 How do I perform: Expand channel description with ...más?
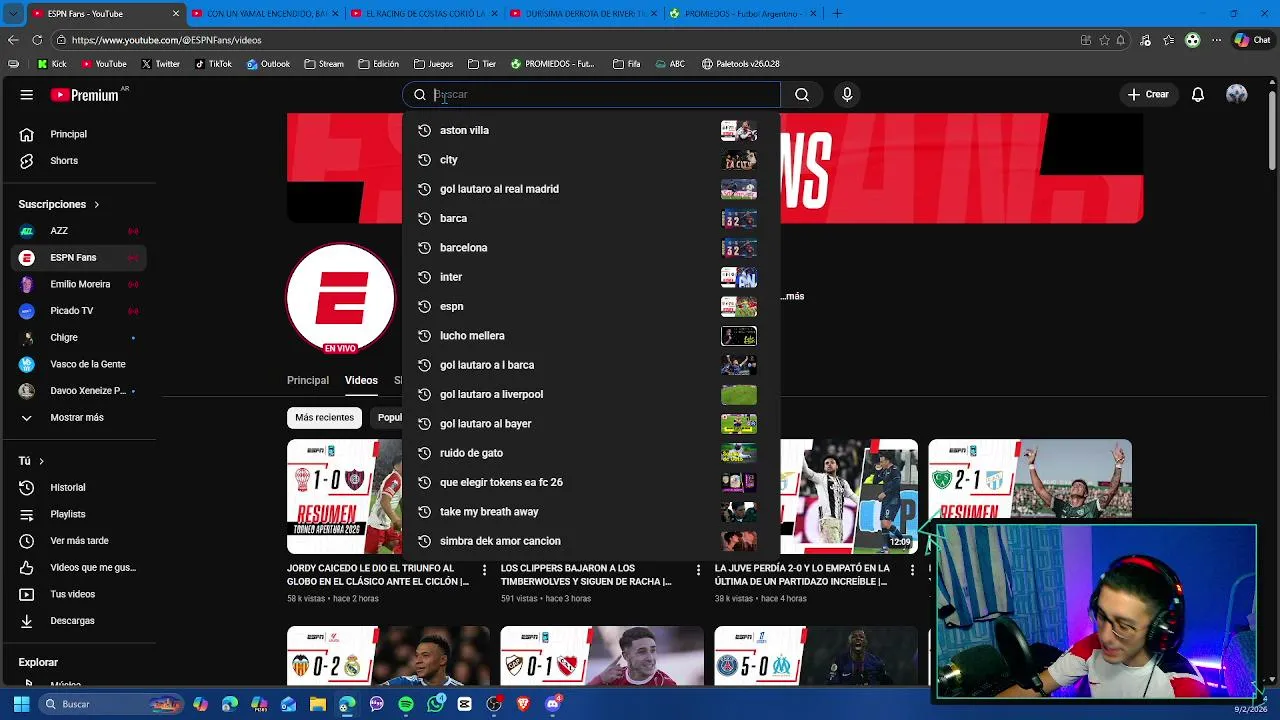[x=793, y=297]
